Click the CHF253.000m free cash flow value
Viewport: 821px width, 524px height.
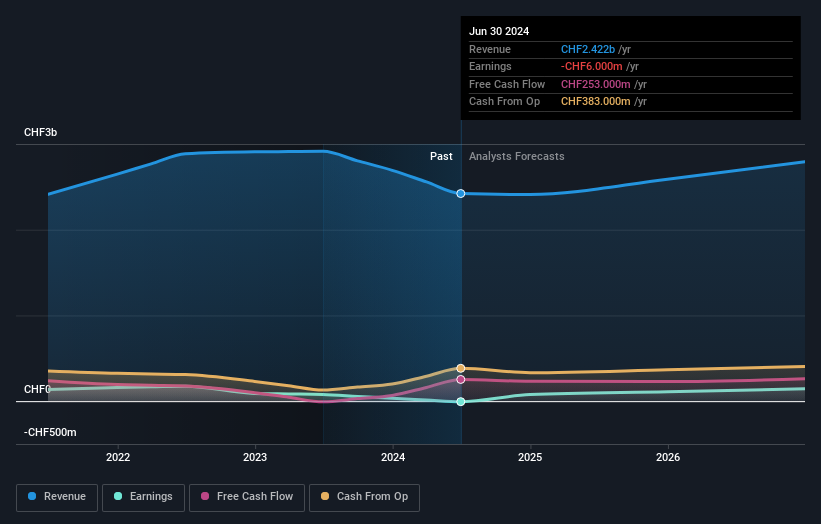[595, 84]
